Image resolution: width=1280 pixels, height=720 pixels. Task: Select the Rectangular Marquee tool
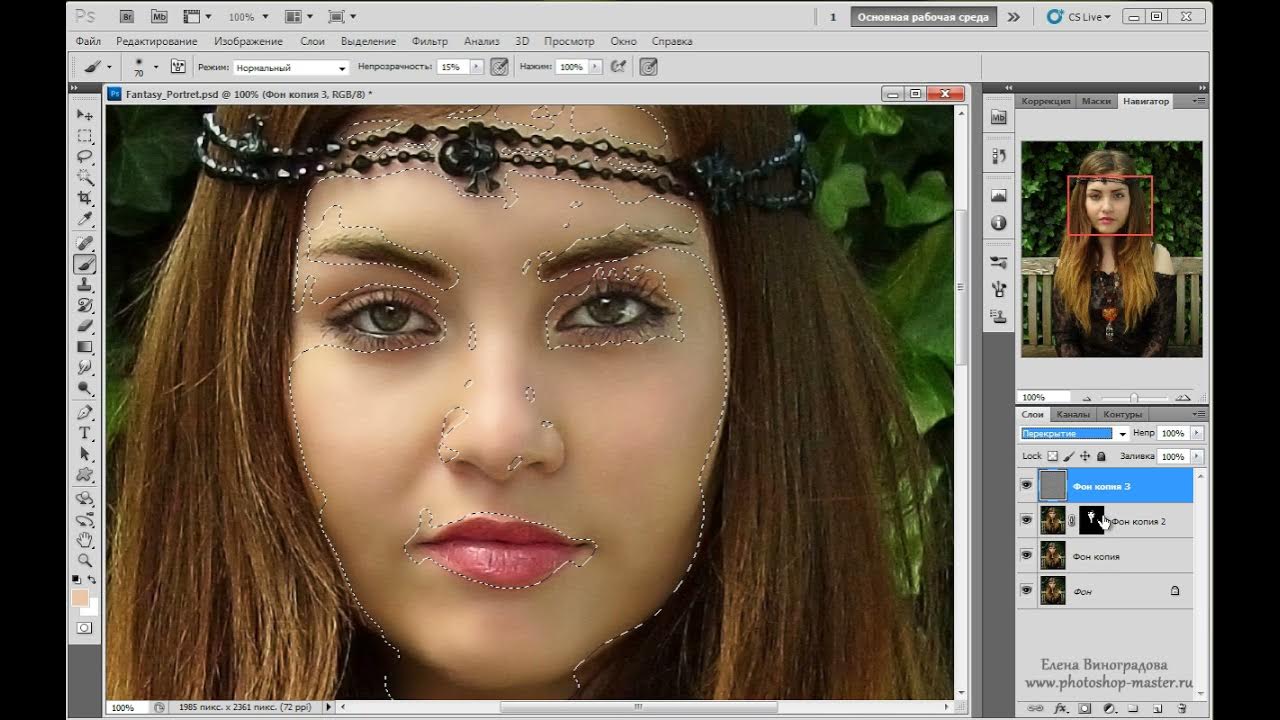tap(85, 136)
